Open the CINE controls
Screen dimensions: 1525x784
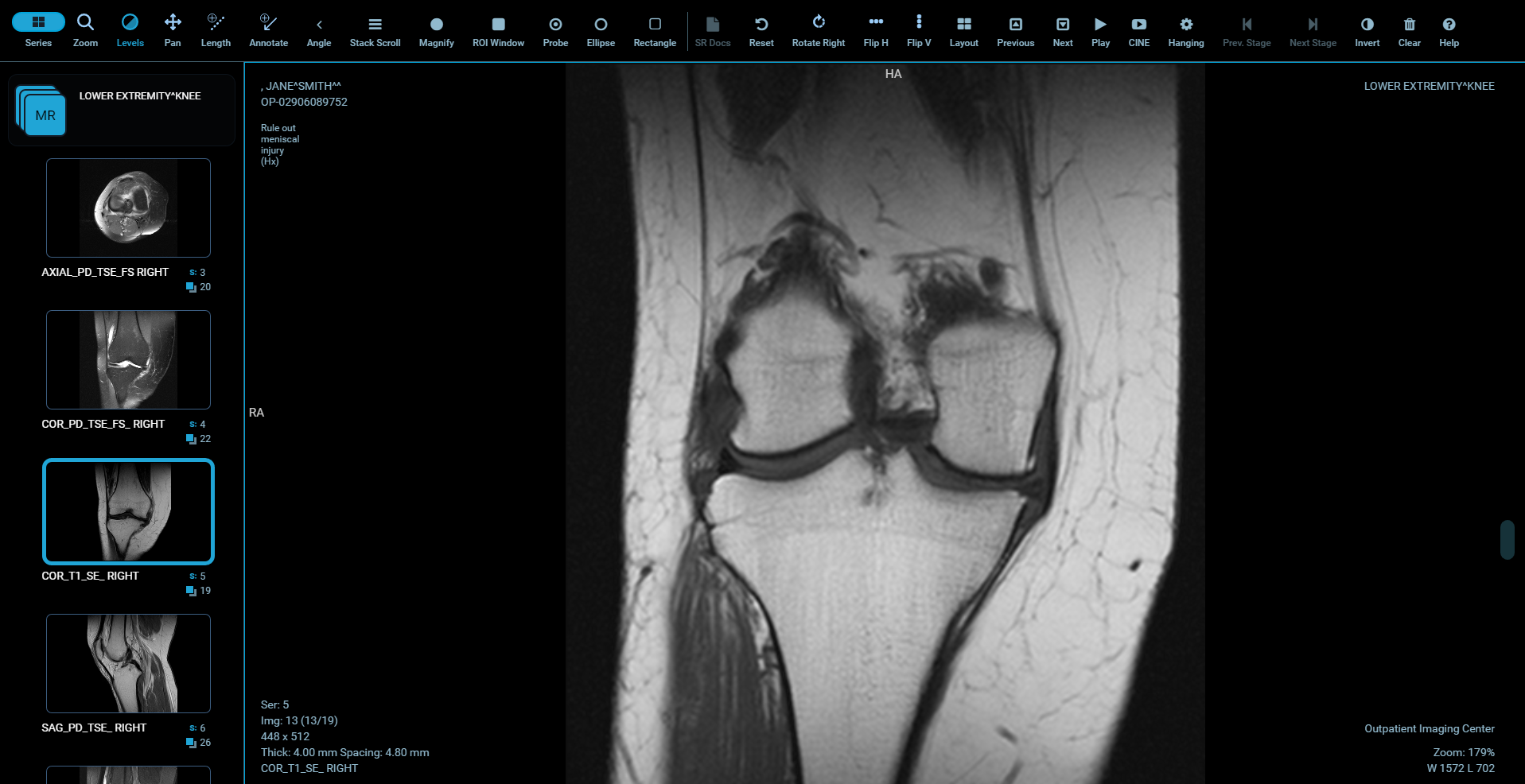(x=1139, y=30)
